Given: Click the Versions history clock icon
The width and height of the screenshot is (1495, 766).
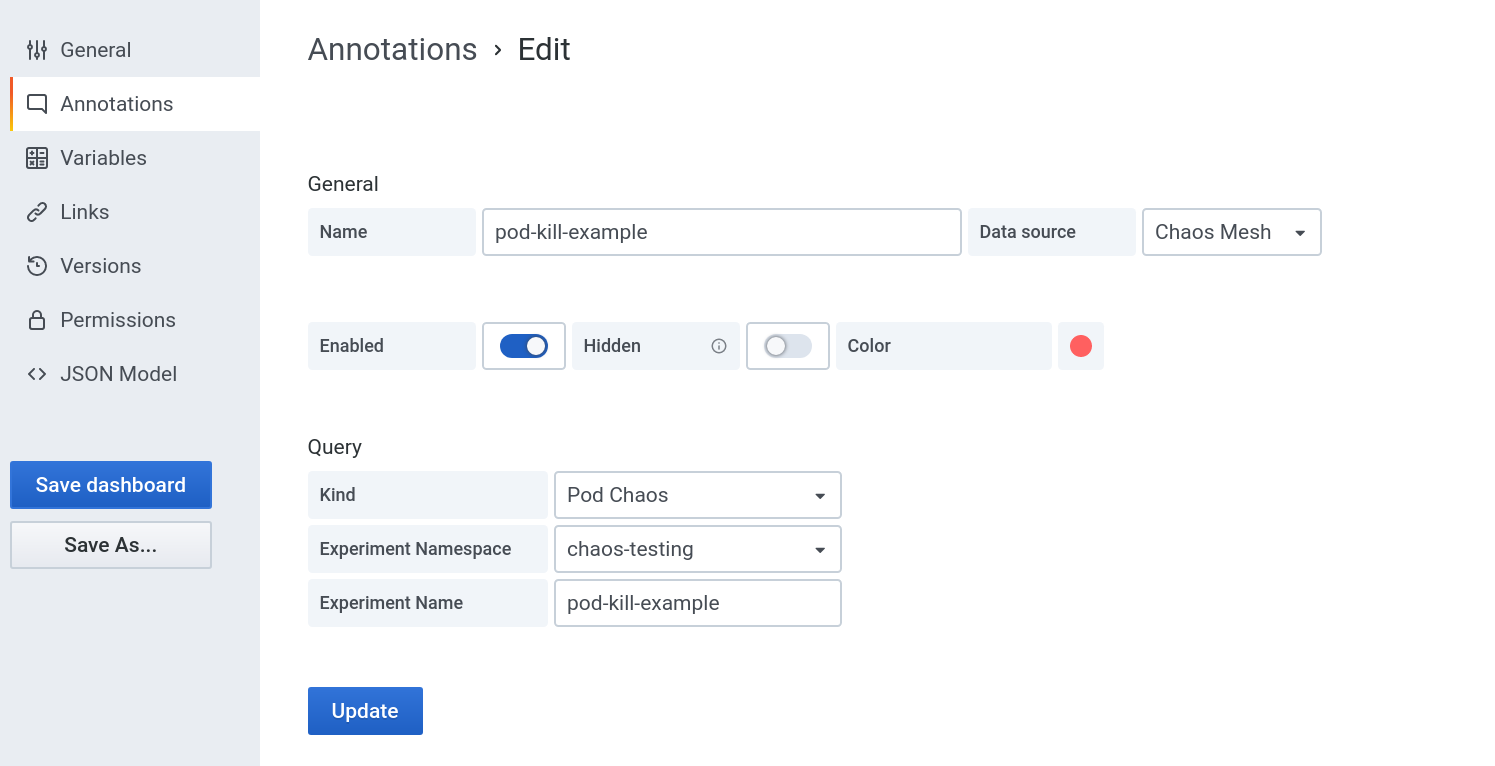Looking at the screenshot, I should [x=37, y=266].
